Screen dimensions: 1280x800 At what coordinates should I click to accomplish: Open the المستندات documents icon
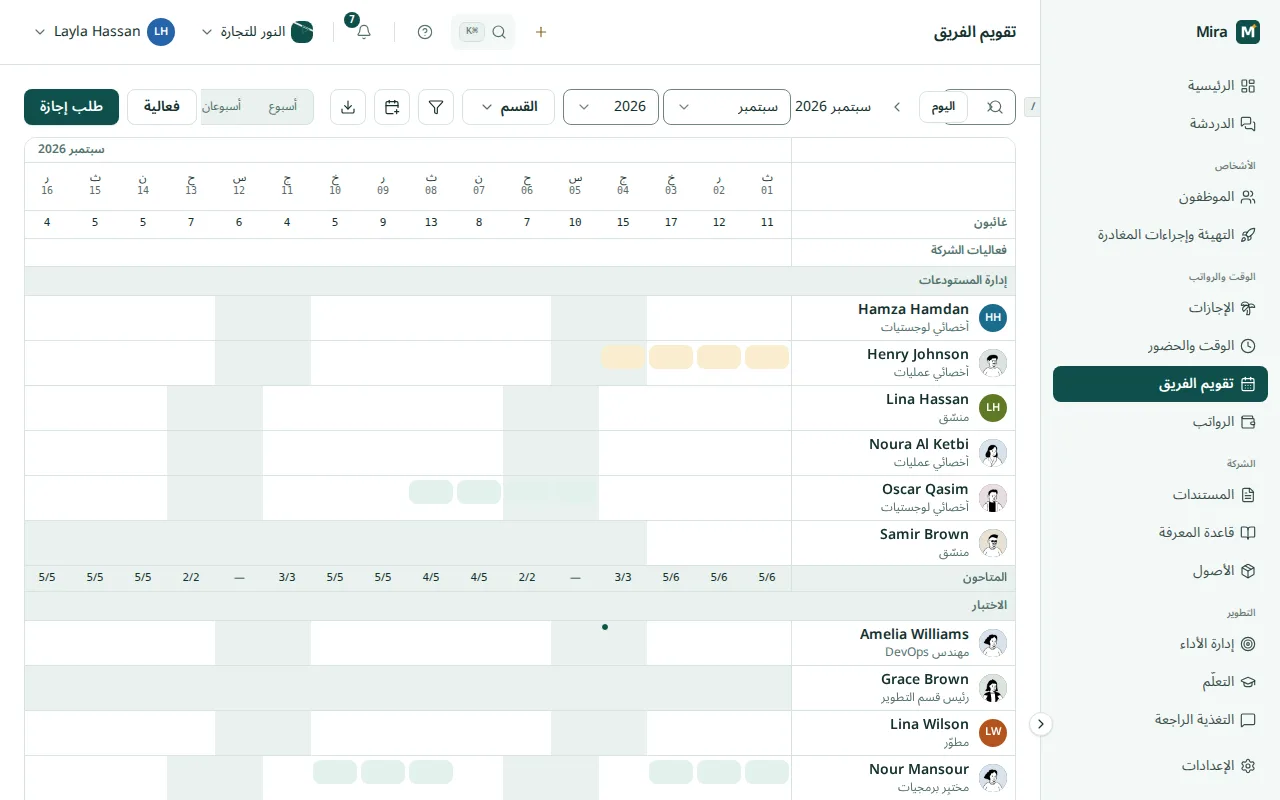pyautogui.click(x=1247, y=495)
